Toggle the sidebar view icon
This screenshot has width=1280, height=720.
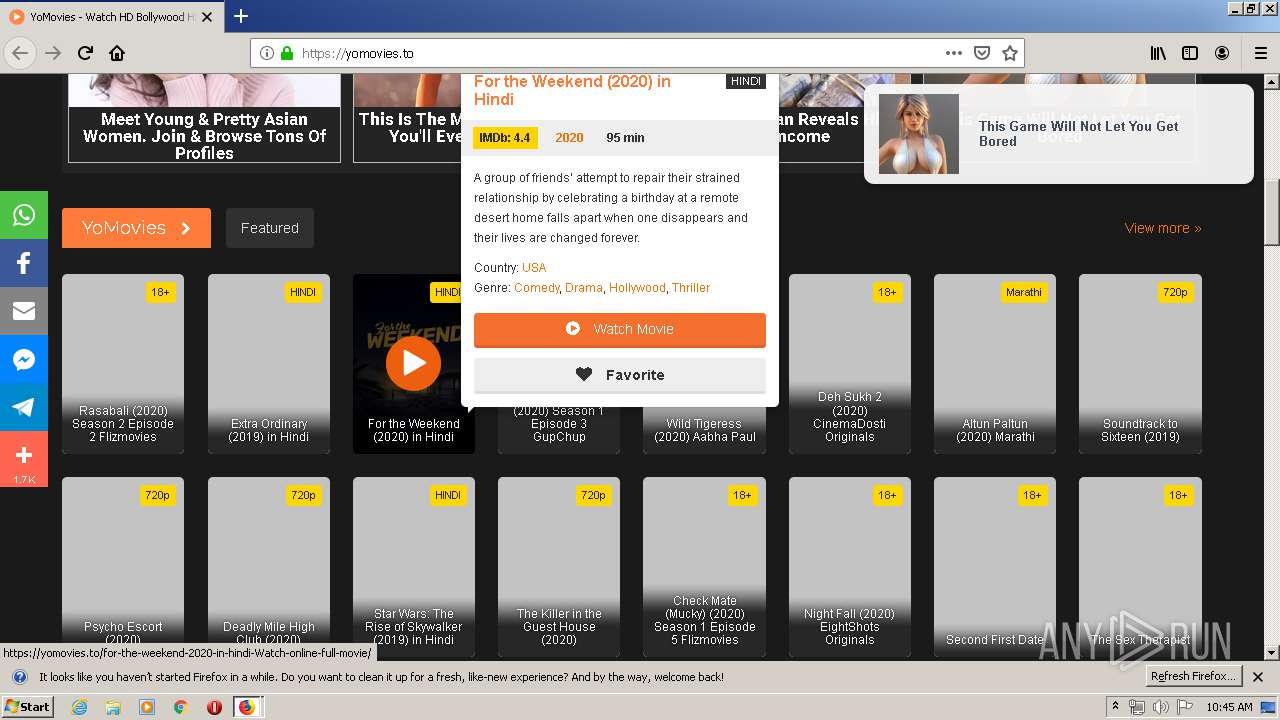tap(1190, 53)
